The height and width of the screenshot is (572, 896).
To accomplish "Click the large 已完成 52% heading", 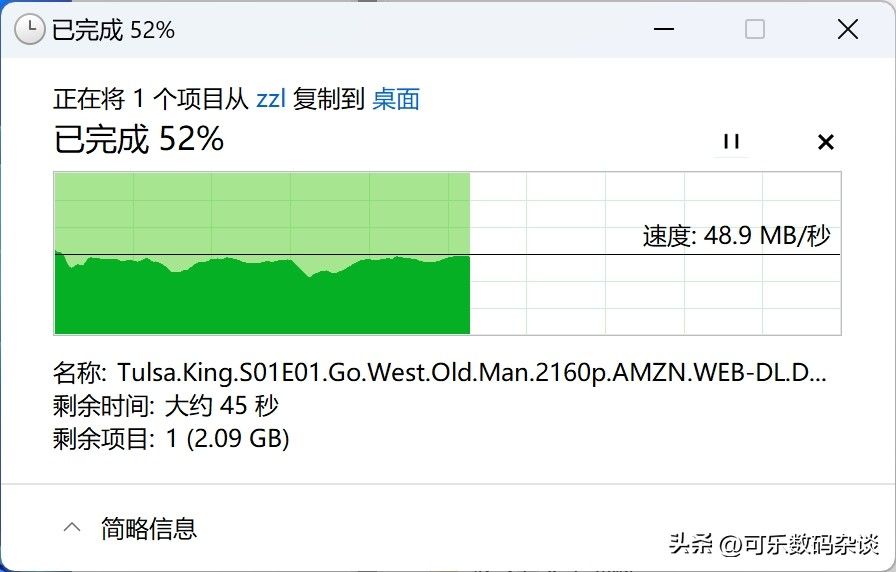I will (139, 139).
